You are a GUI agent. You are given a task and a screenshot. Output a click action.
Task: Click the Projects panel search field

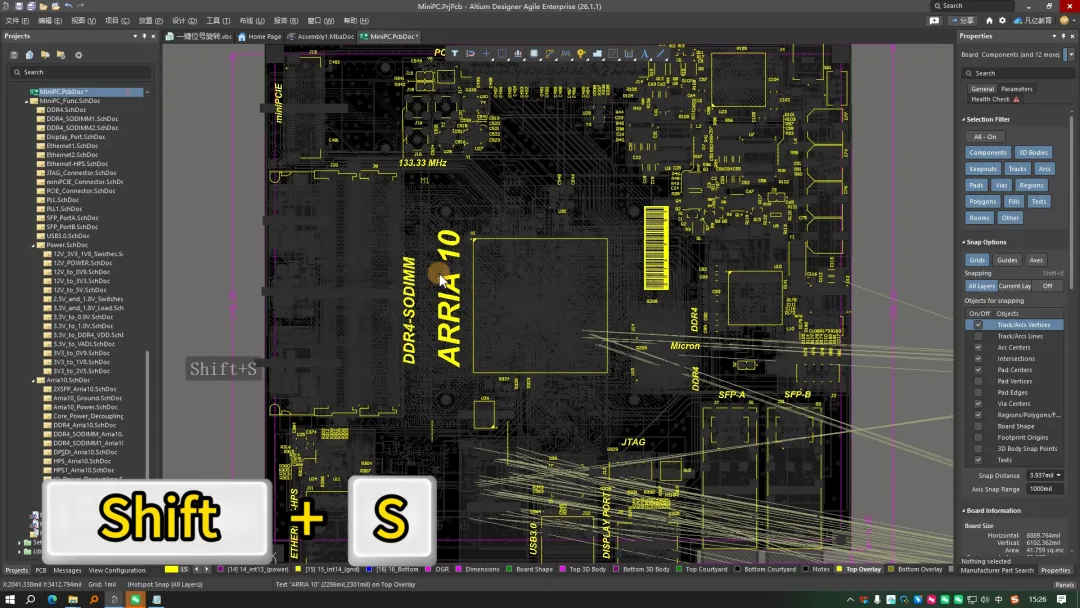[81, 72]
